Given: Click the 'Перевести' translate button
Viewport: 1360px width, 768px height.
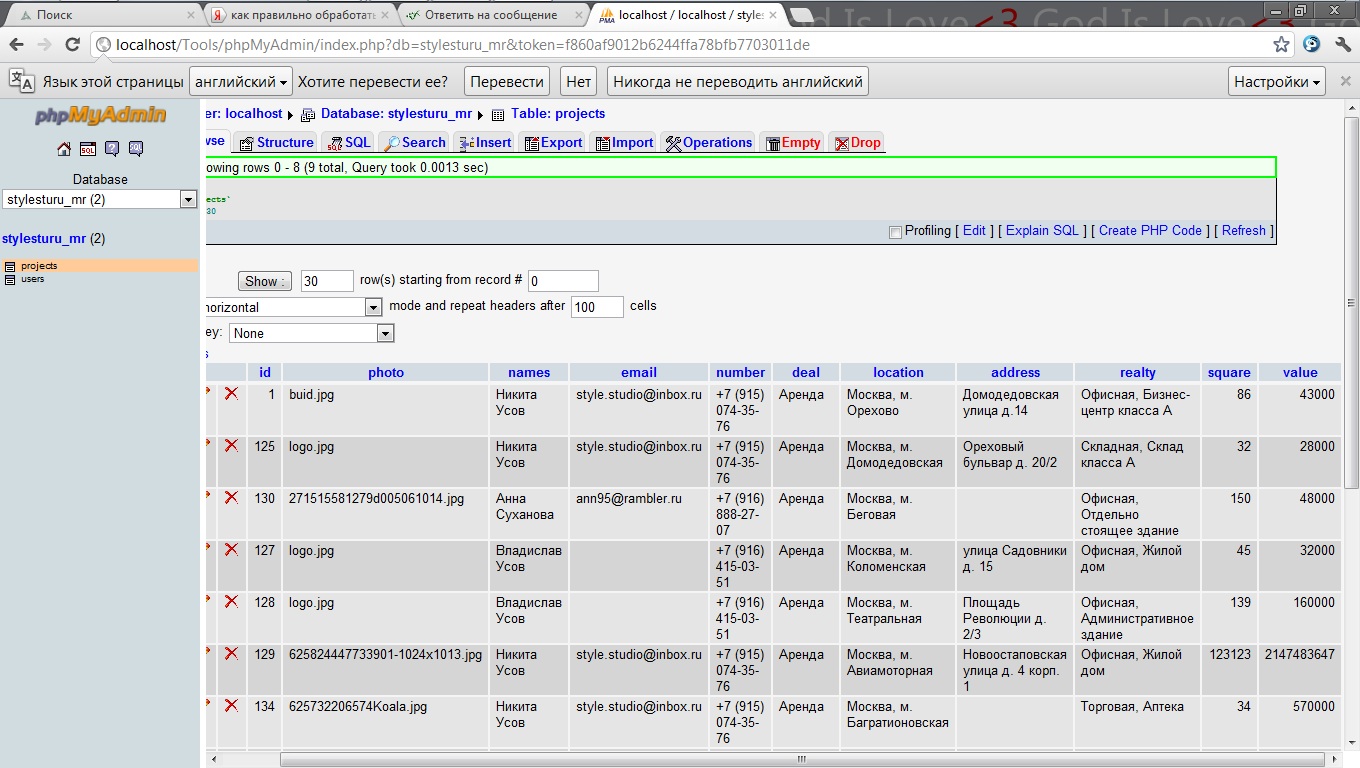Looking at the screenshot, I should pyautogui.click(x=508, y=82).
